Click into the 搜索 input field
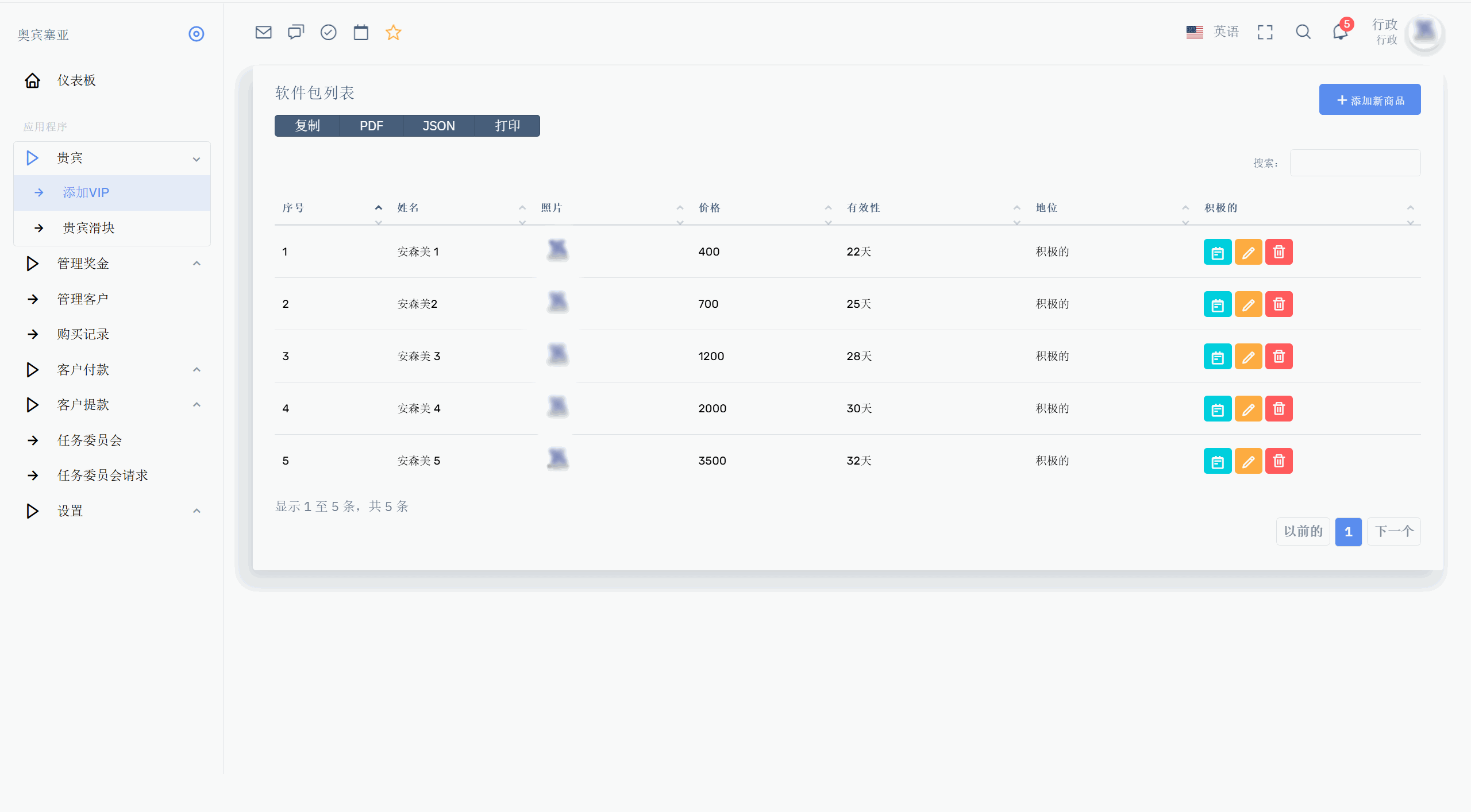This screenshot has width=1471, height=812. (1355, 163)
